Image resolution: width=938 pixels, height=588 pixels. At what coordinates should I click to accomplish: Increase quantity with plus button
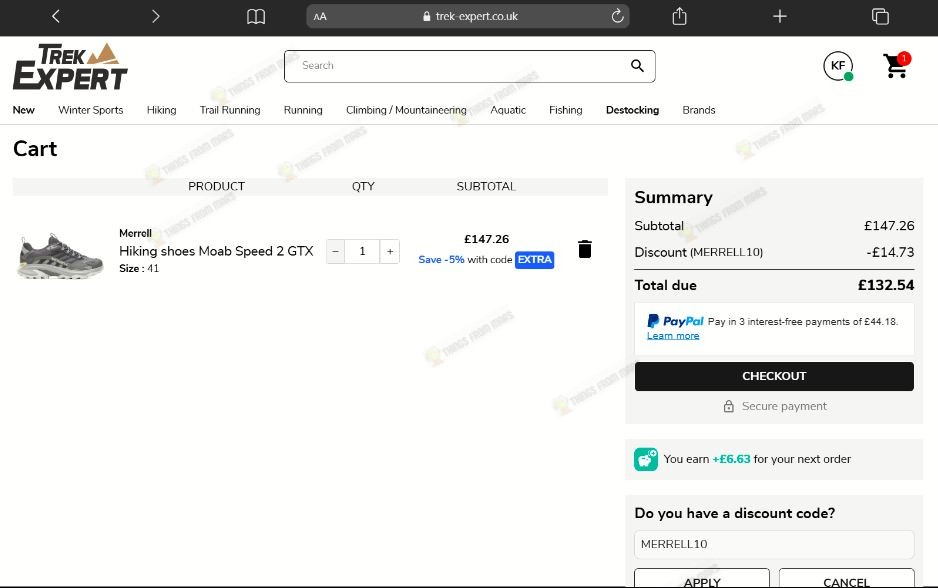(x=390, y=251)
